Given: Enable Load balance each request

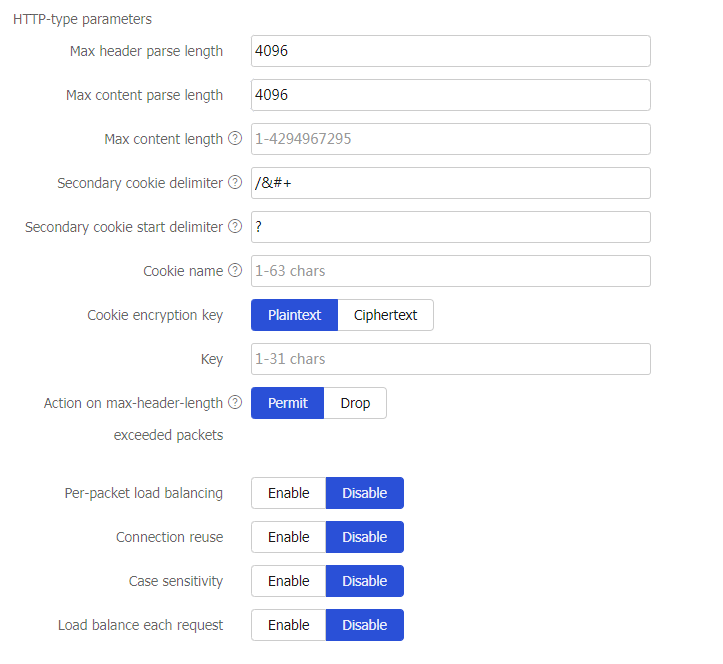Looking at the screenshot, I should pyautogui.click(x=288, y=625).
